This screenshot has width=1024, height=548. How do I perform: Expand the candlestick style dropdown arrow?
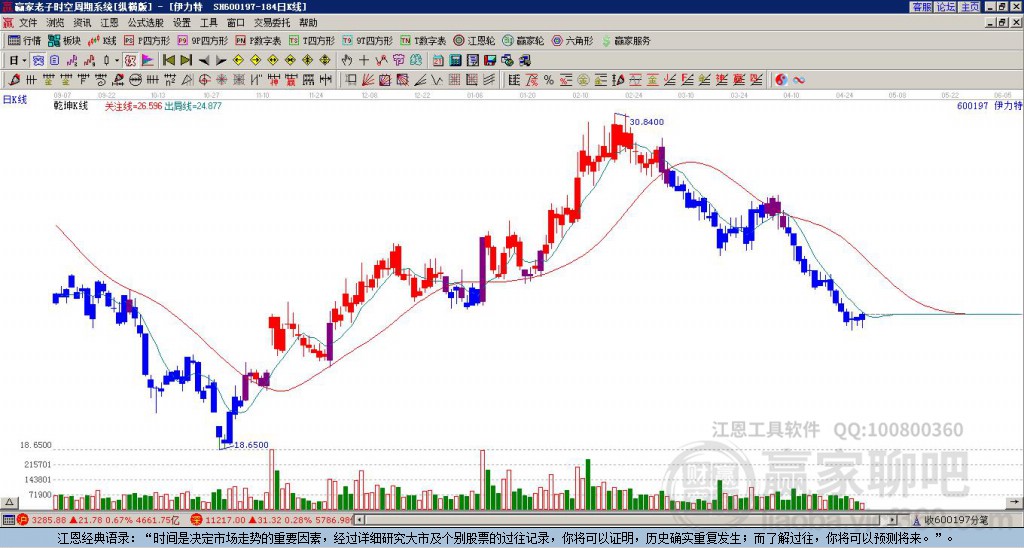[117, 61]
